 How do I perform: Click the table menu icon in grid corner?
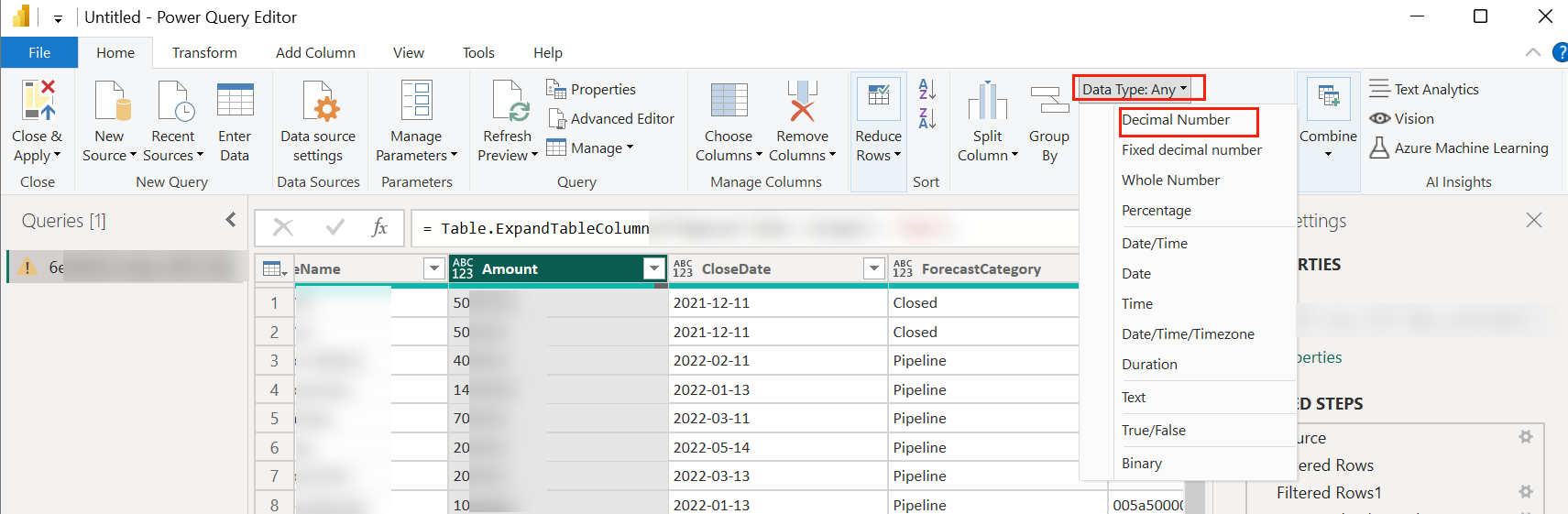(x=275, y=268)
